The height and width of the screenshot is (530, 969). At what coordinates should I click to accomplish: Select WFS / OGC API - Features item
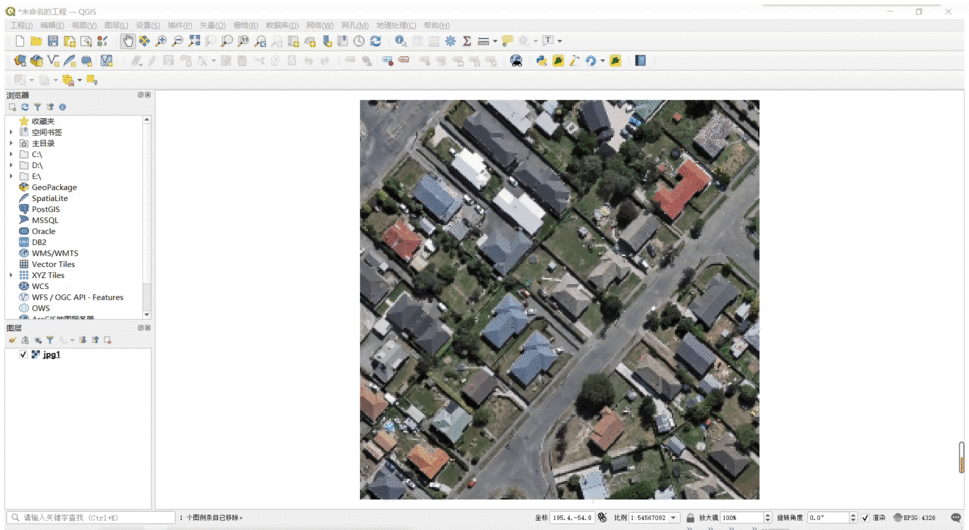77,297
